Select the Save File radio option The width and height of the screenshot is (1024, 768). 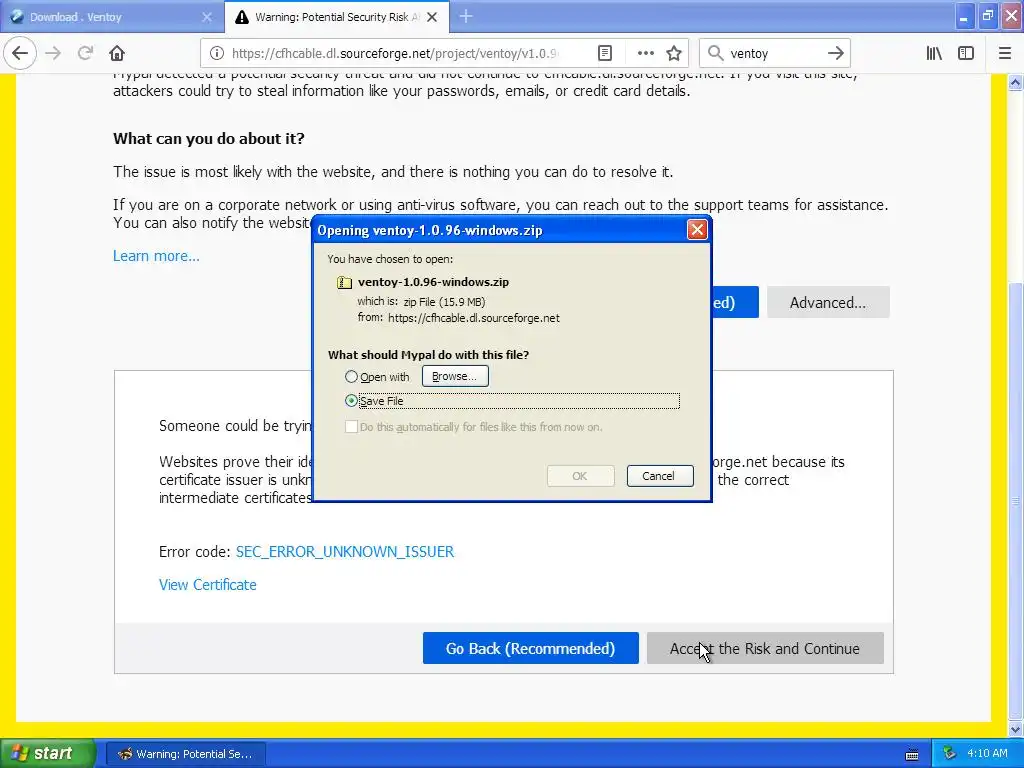[x=351, y=401]
